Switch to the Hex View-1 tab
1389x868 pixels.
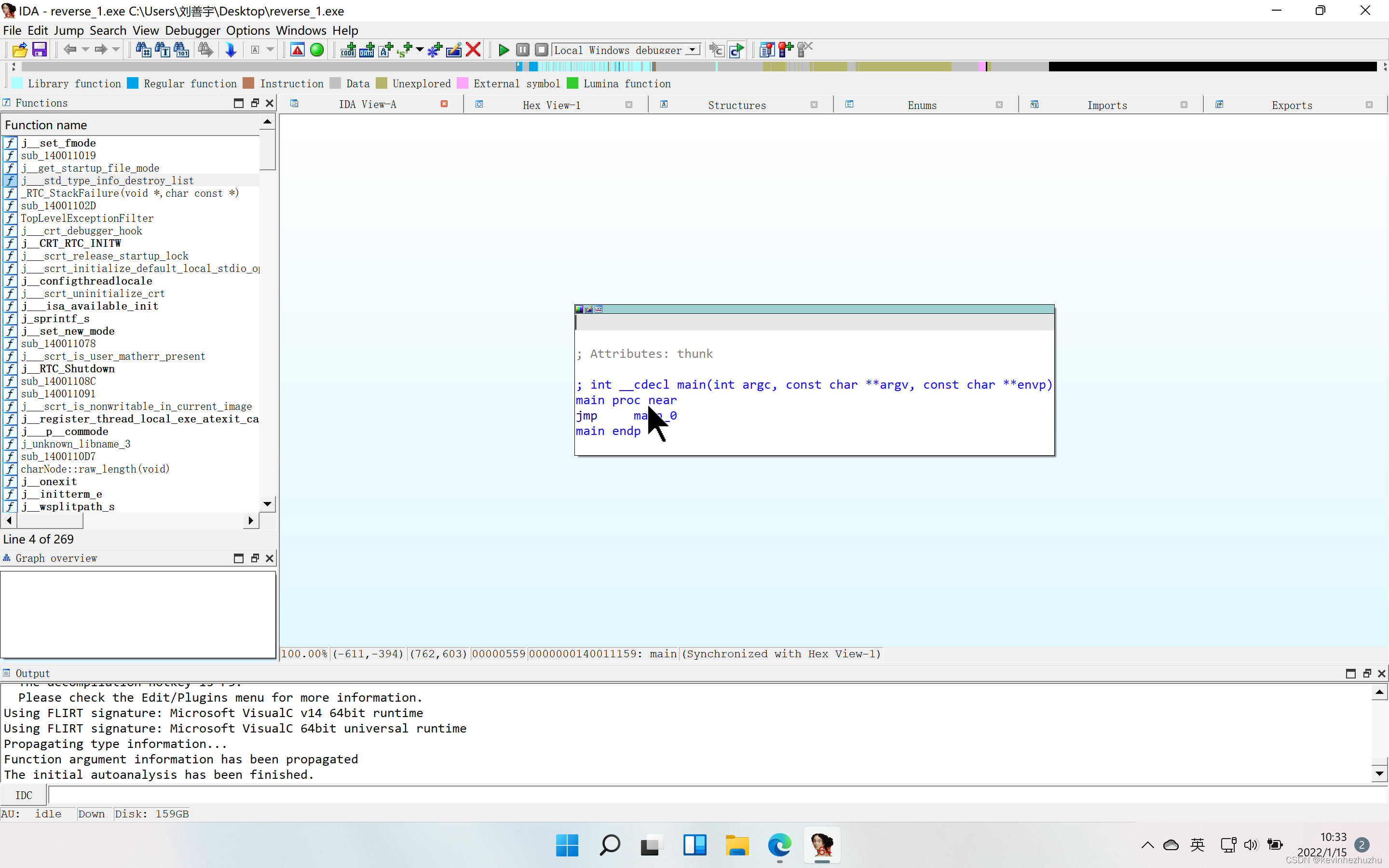pyautogui.click(x=551, y=105)
